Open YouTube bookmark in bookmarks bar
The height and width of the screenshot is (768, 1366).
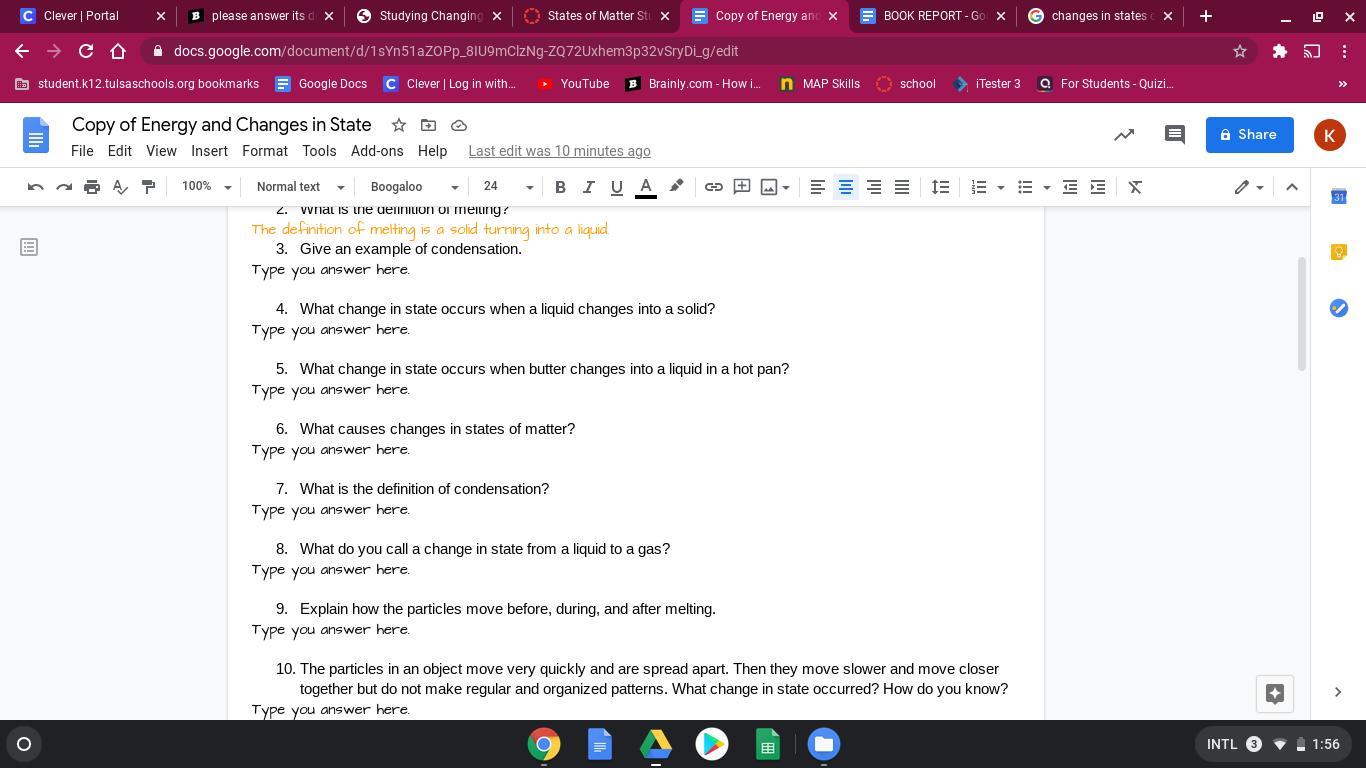[573, 84]
